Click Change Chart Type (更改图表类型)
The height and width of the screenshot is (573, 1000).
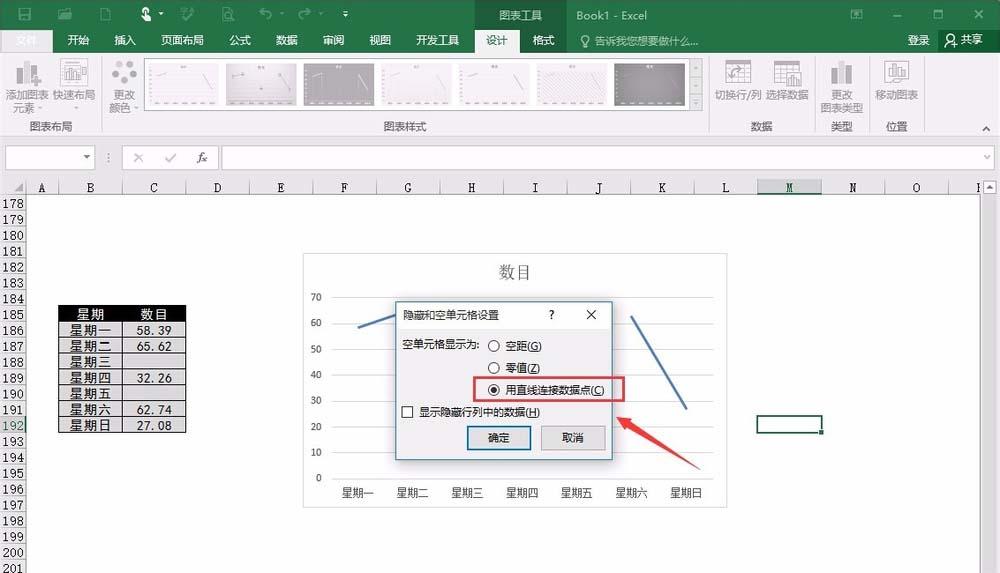(842, 87)
